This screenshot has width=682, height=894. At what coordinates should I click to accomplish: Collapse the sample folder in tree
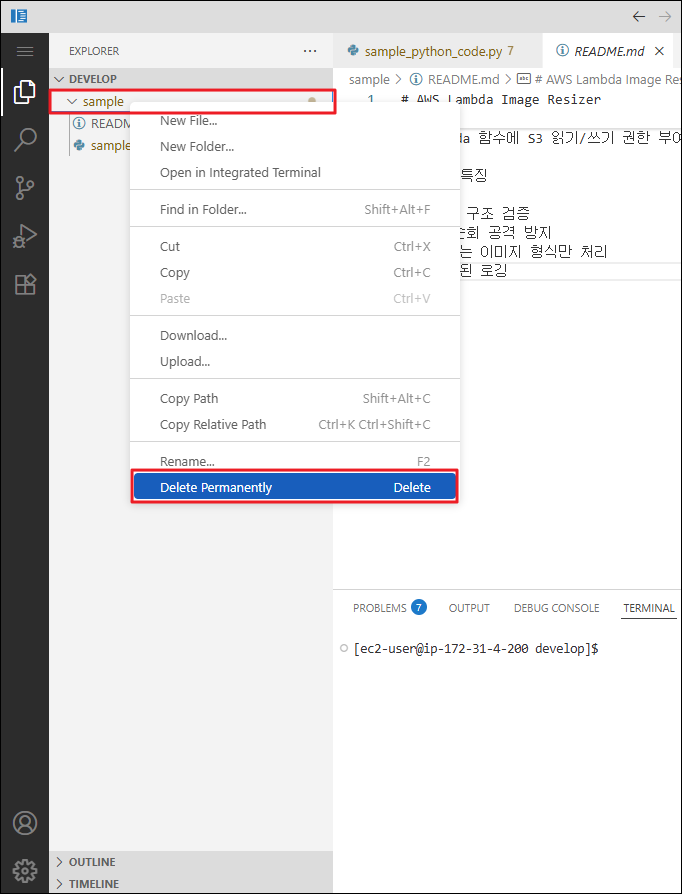[x=72, y=102]
